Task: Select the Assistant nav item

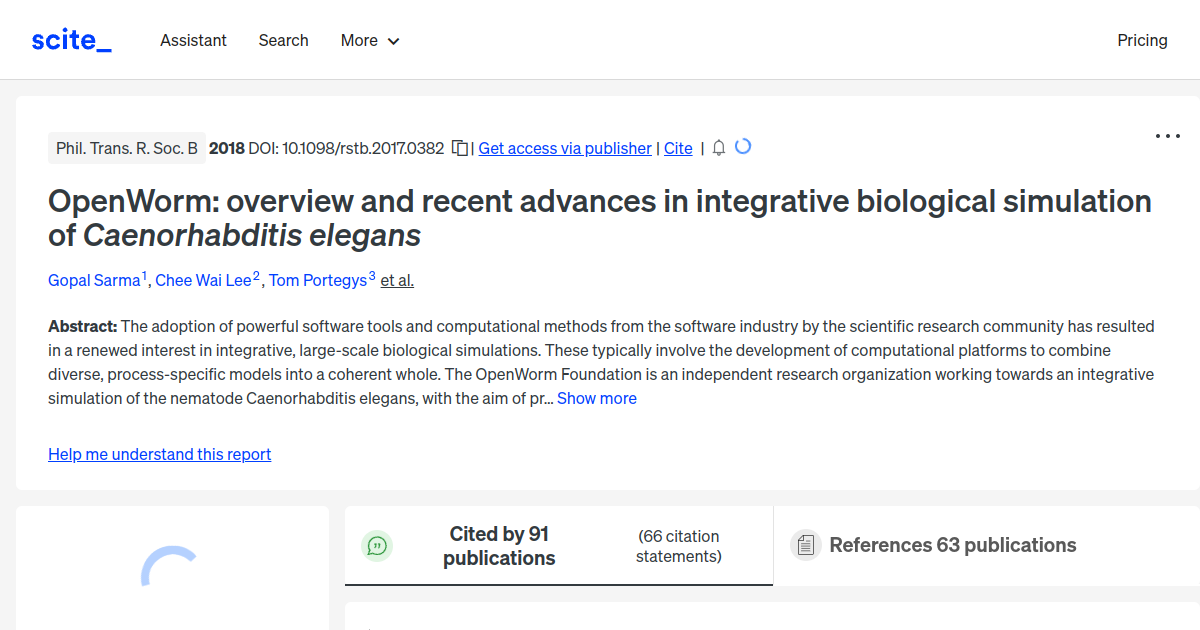Action: point(193,40)
